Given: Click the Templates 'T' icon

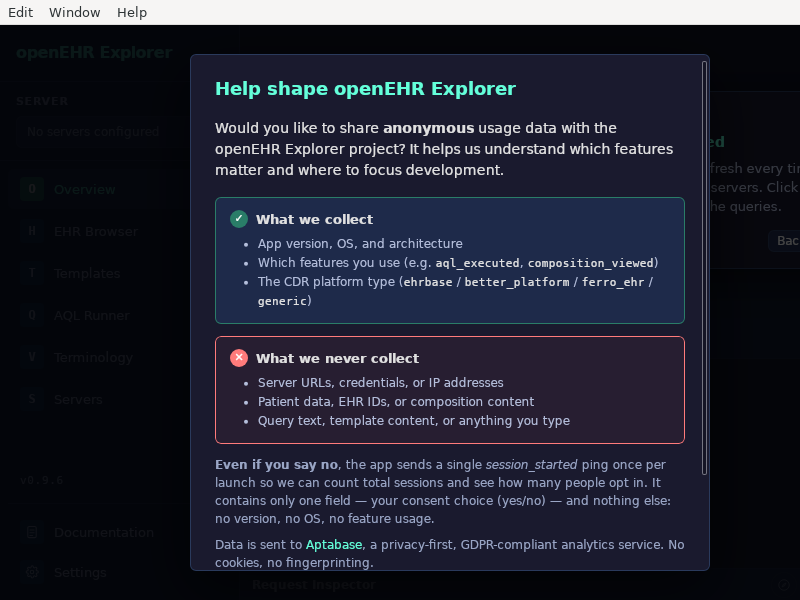Looking at the screenshot, I should 32,273.
